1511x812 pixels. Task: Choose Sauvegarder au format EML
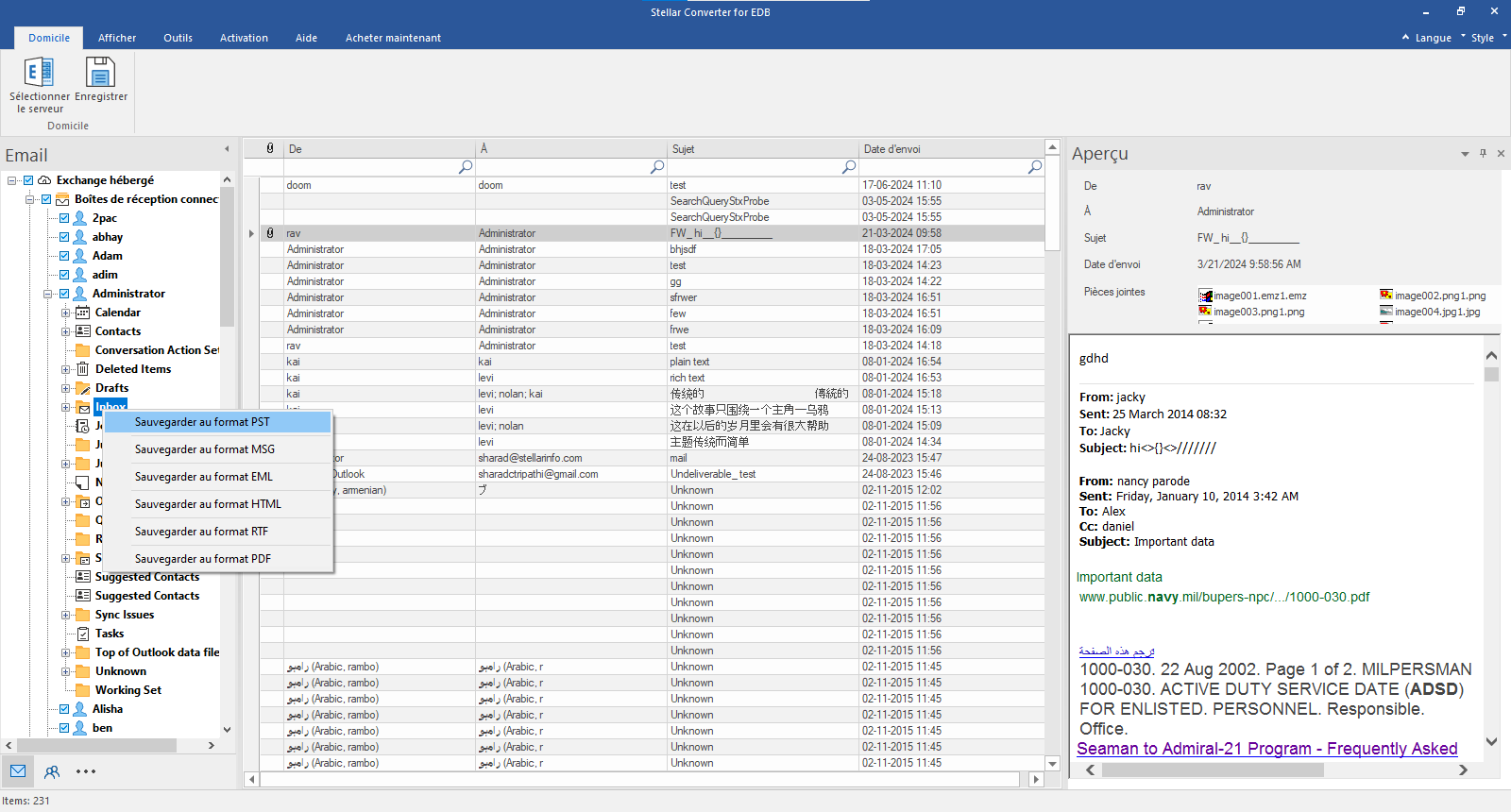tap(218, 477)
